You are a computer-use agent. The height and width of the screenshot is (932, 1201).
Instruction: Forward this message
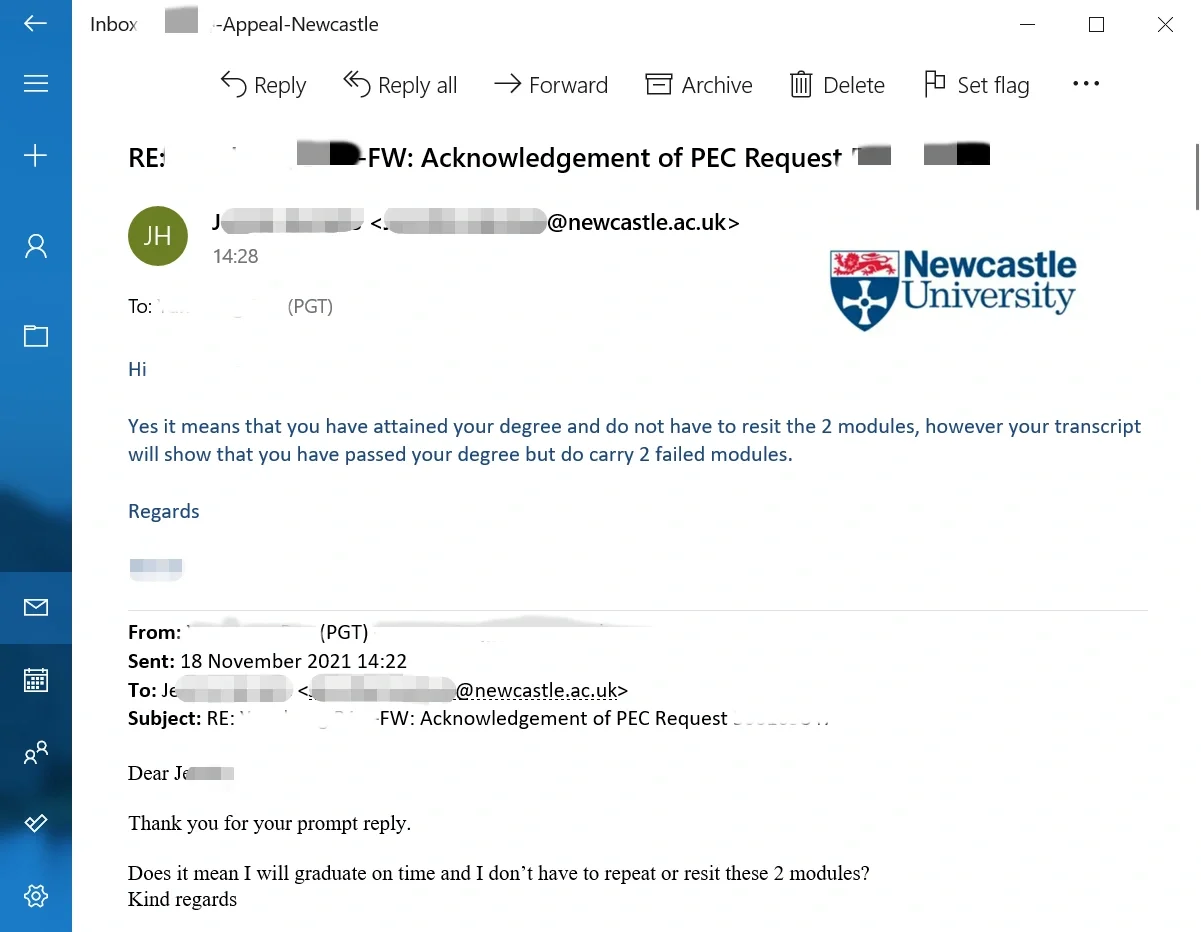(x=551, y=85)
